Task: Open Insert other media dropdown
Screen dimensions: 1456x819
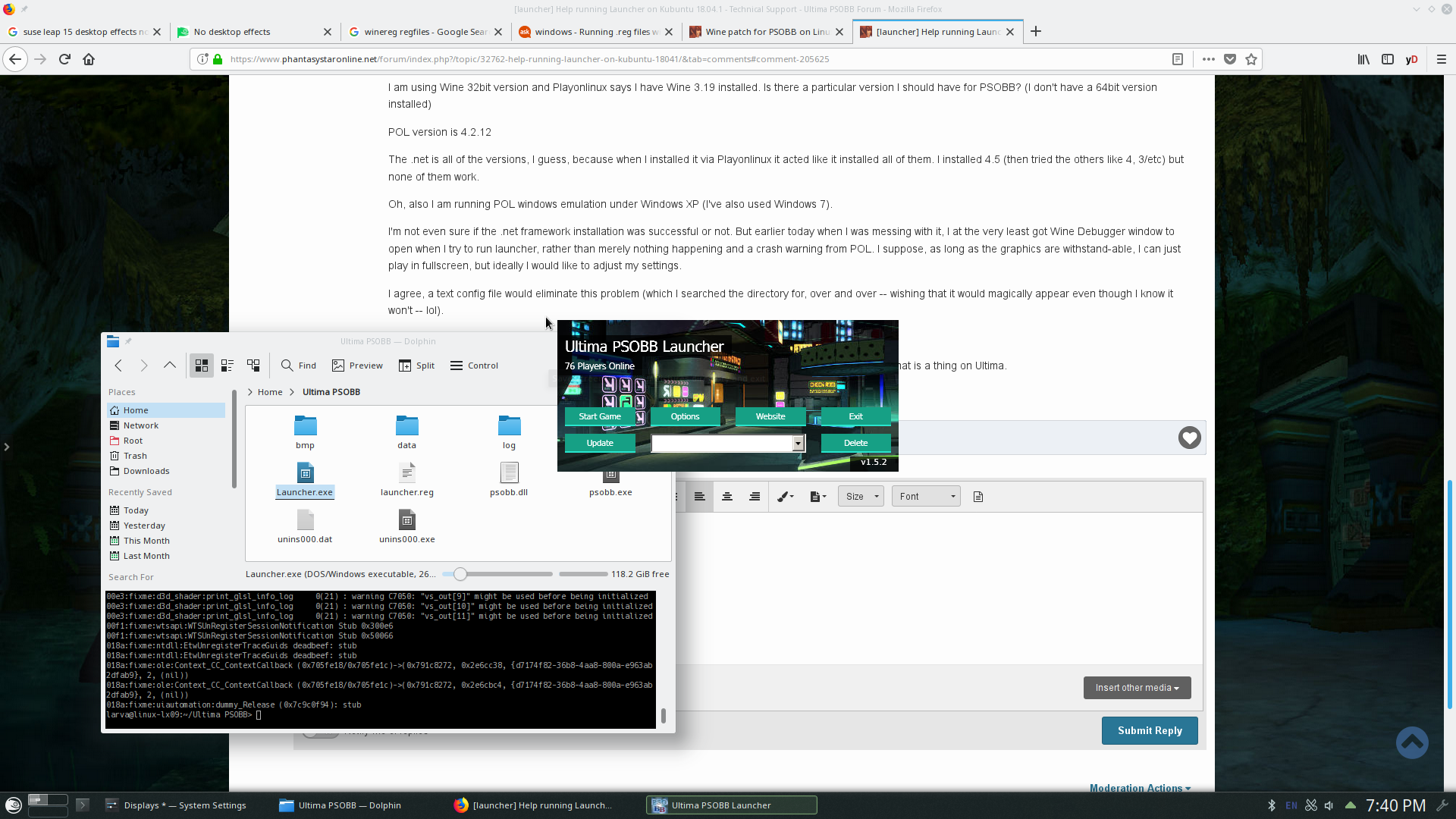Action: pyautogui.click(x=1137, y=688)
